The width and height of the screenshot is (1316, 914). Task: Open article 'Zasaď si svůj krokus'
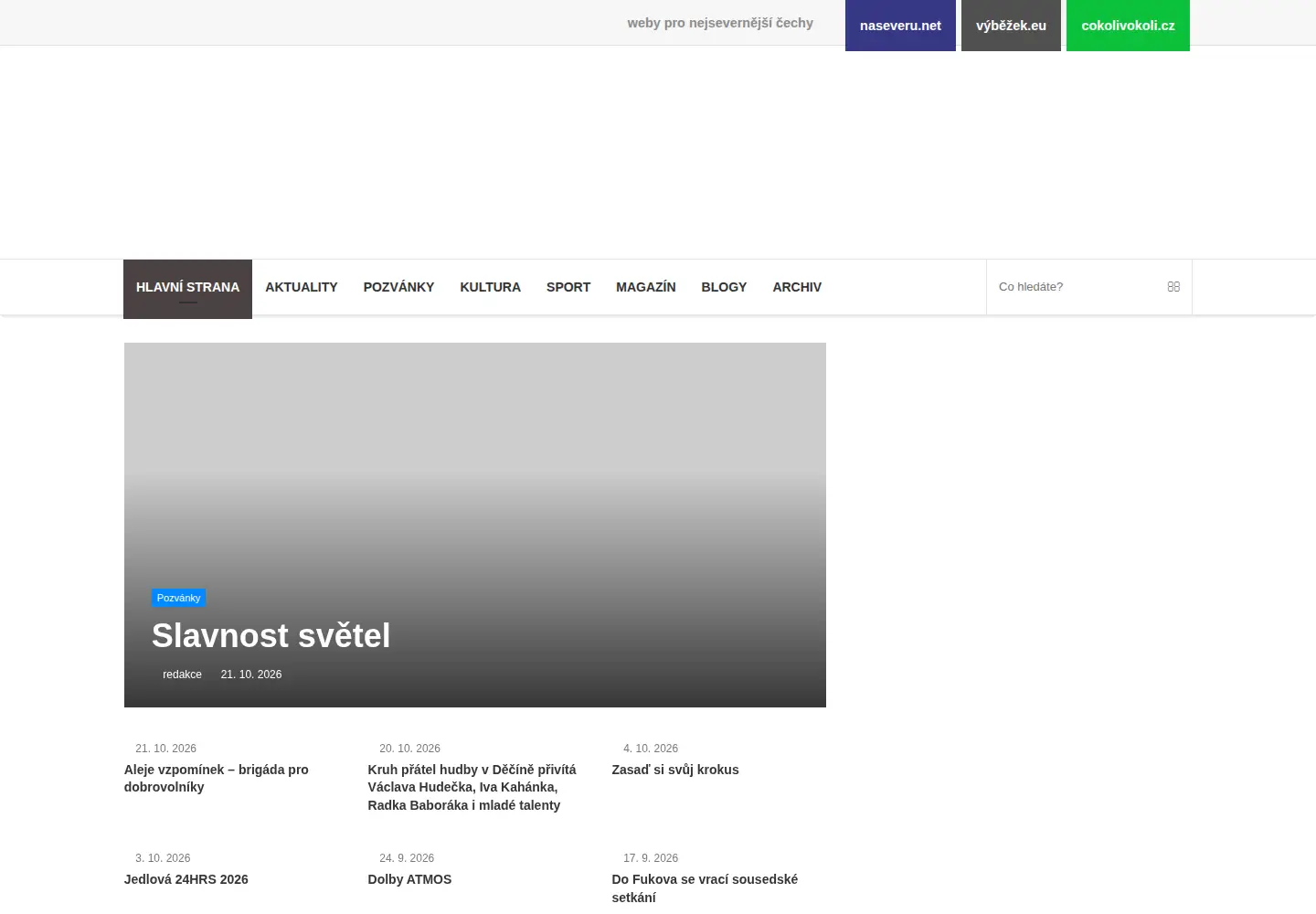pos(675,770)
